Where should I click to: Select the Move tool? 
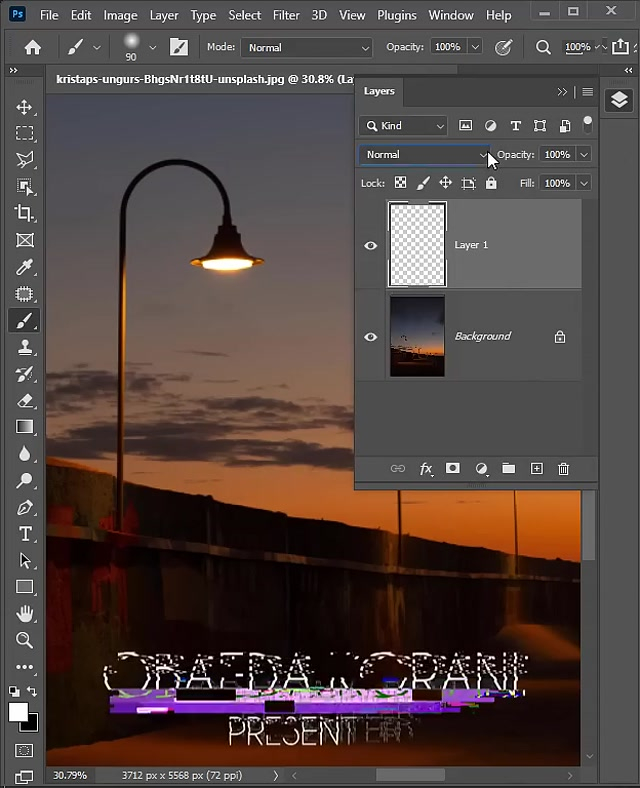click(25, 107)
